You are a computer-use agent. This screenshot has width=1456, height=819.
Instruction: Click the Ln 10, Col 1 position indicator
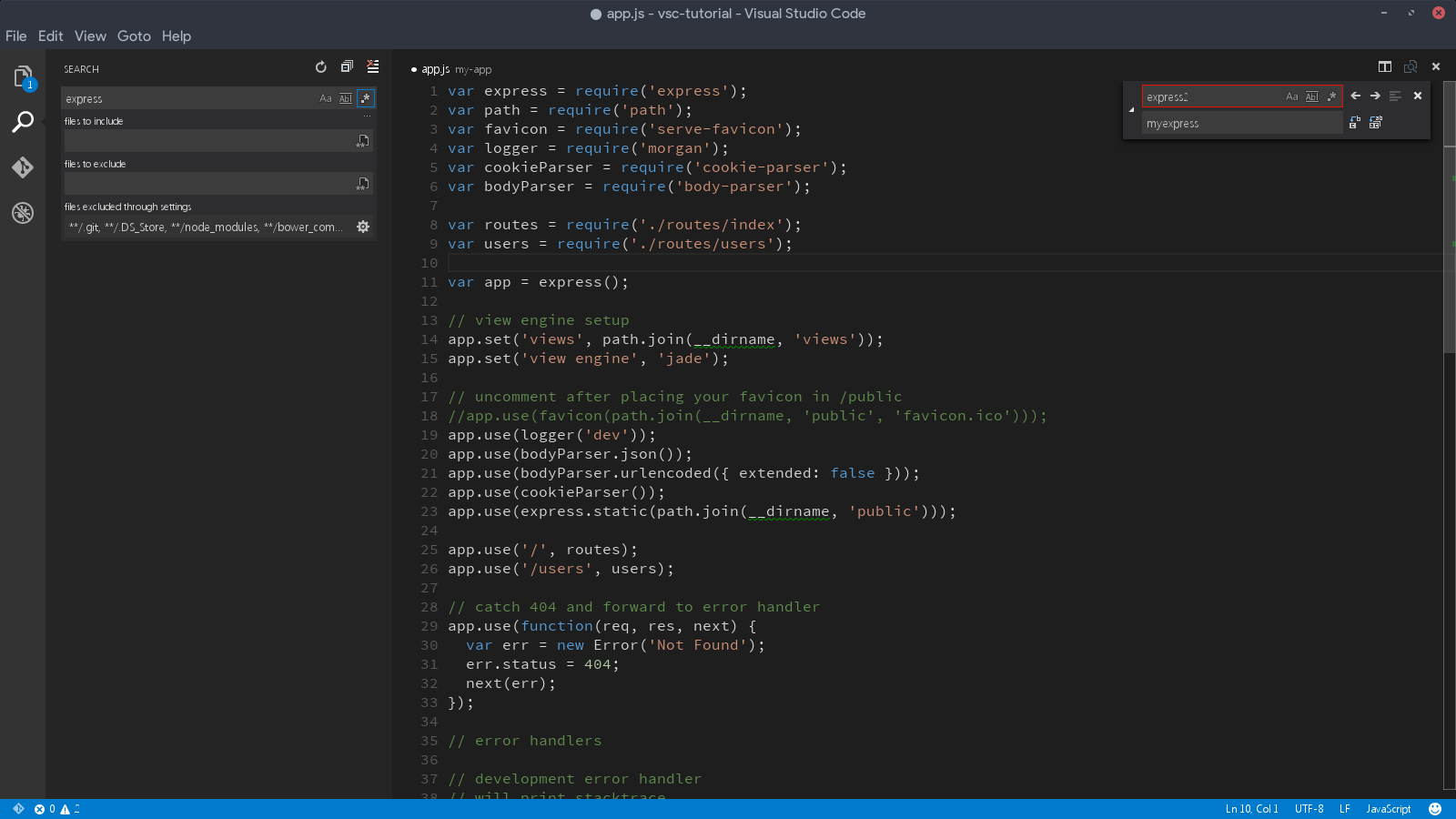[1251, 809]
